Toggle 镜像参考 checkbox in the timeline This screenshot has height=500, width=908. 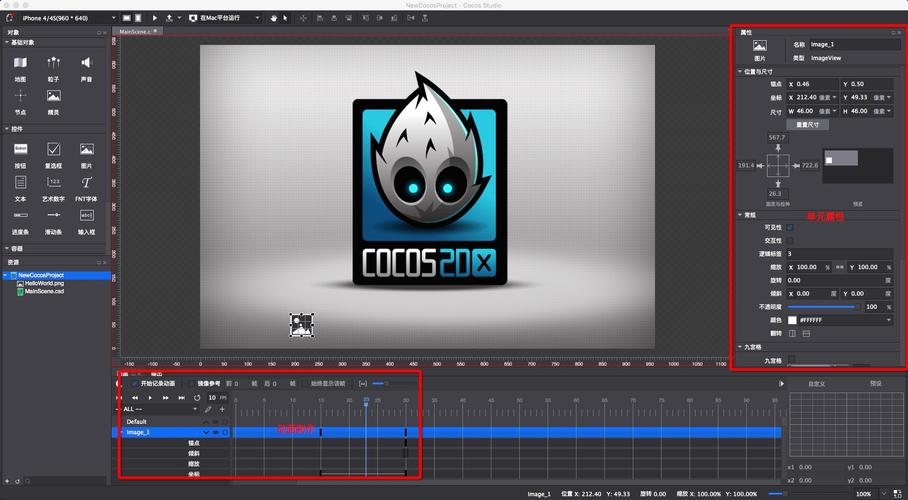(x=192, y=384)
